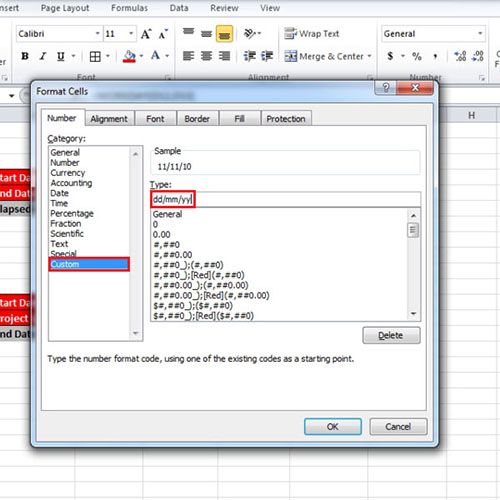Toggle Underline formatting in ribbon
This screenshot has height=500, width=500.
tap(60, 56)
